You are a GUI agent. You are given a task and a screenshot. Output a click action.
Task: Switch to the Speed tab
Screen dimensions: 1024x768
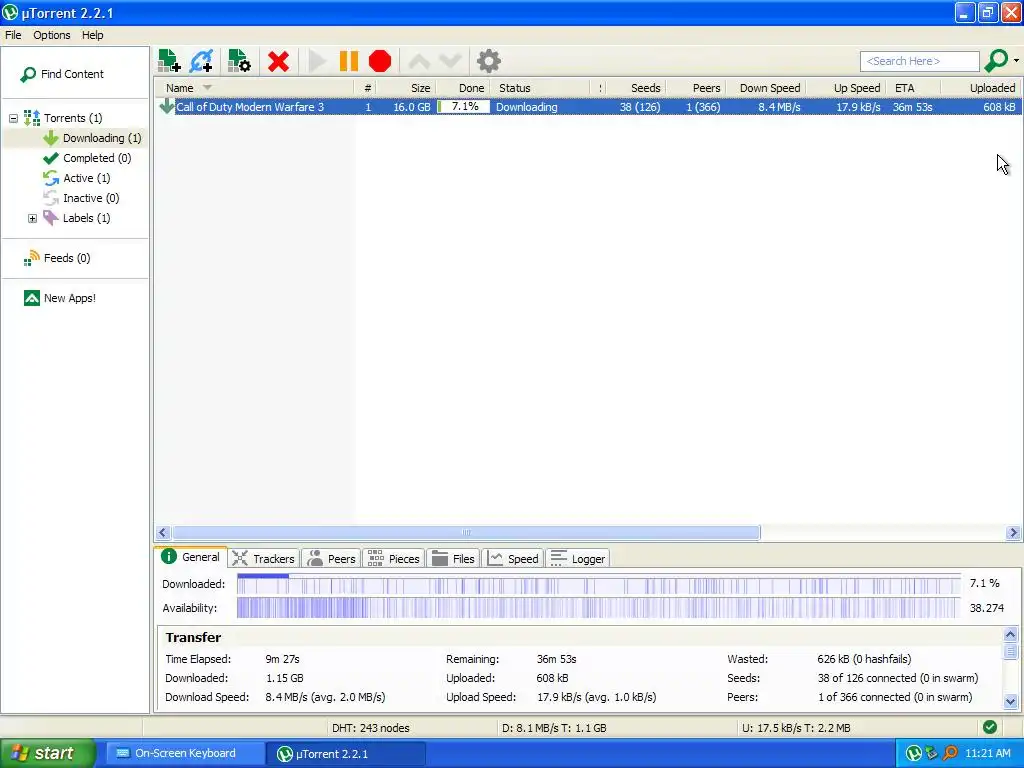tap(513, 559)
